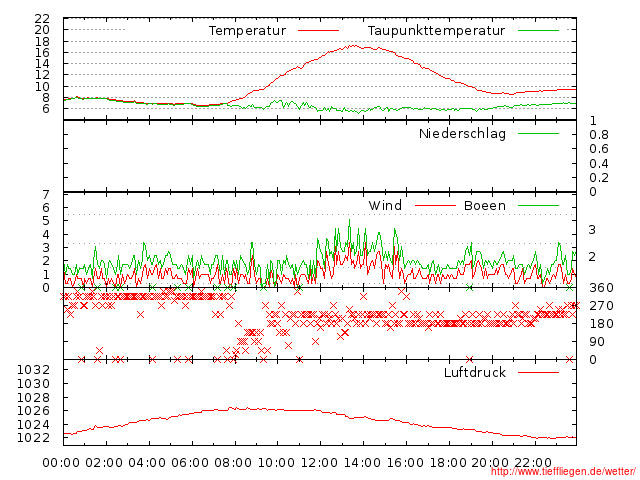Screen dimensions: 640x480
Task: Click the green Taupunkttemperatur legend line
Action: coord(538,31)
